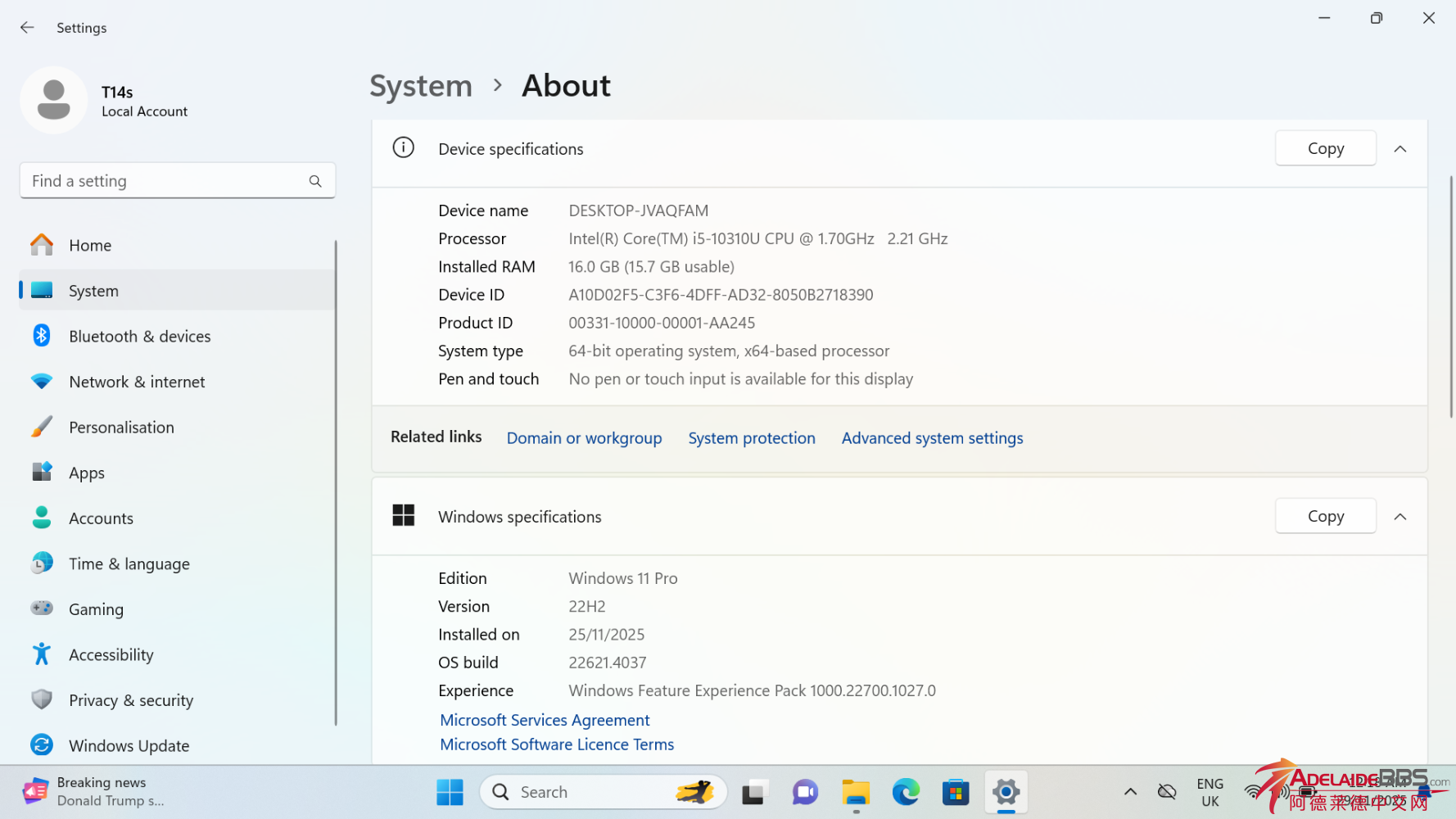
Task: Open File Explorer from the taskbar
Action: click(856, 792)
